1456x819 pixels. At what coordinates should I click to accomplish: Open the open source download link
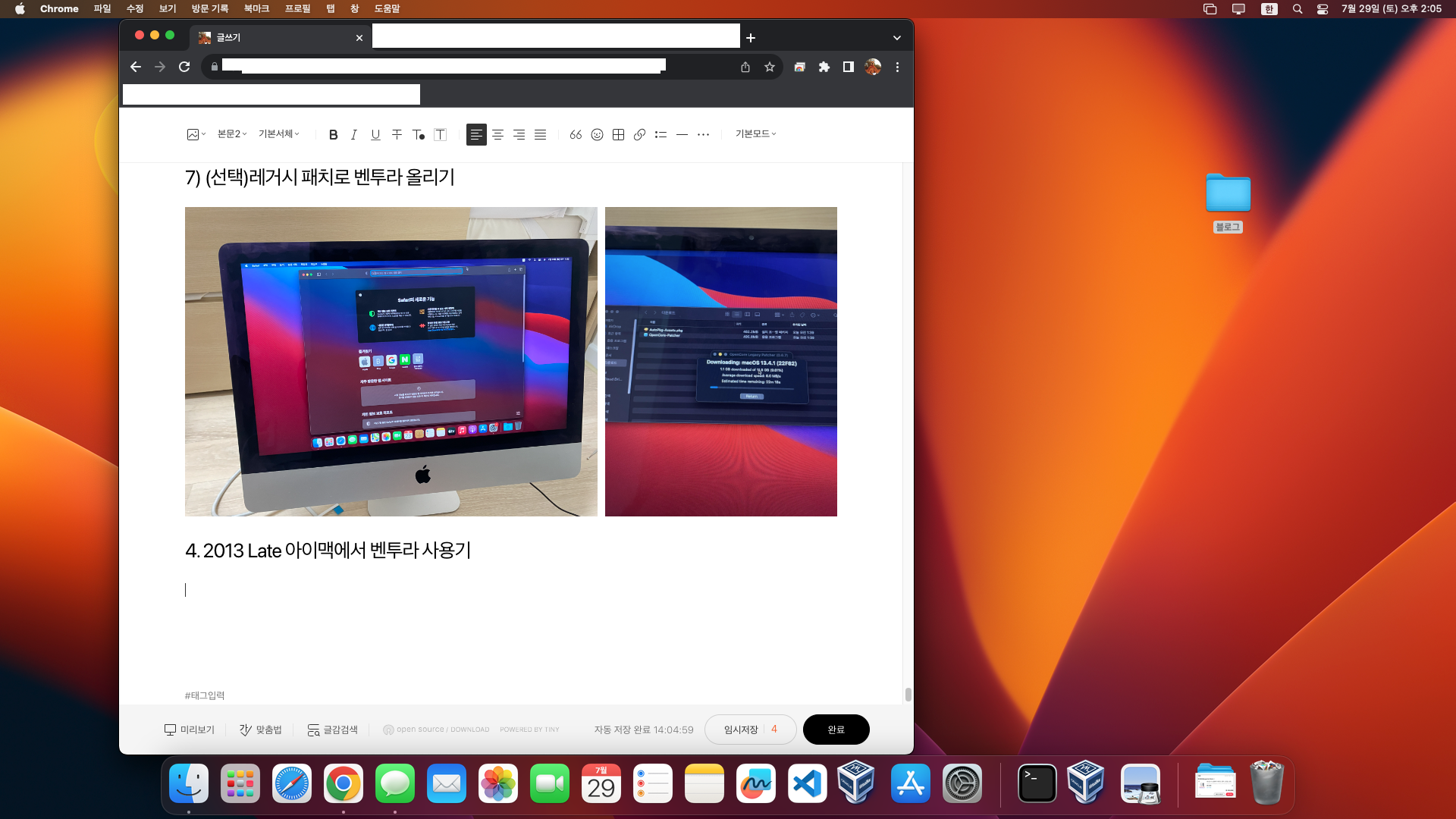(436, 730)
